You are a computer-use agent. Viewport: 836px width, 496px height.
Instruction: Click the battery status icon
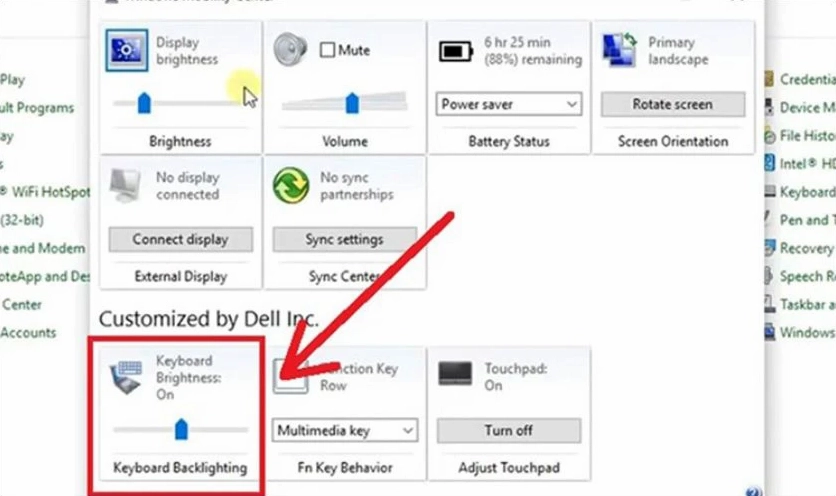pos(456,52)
